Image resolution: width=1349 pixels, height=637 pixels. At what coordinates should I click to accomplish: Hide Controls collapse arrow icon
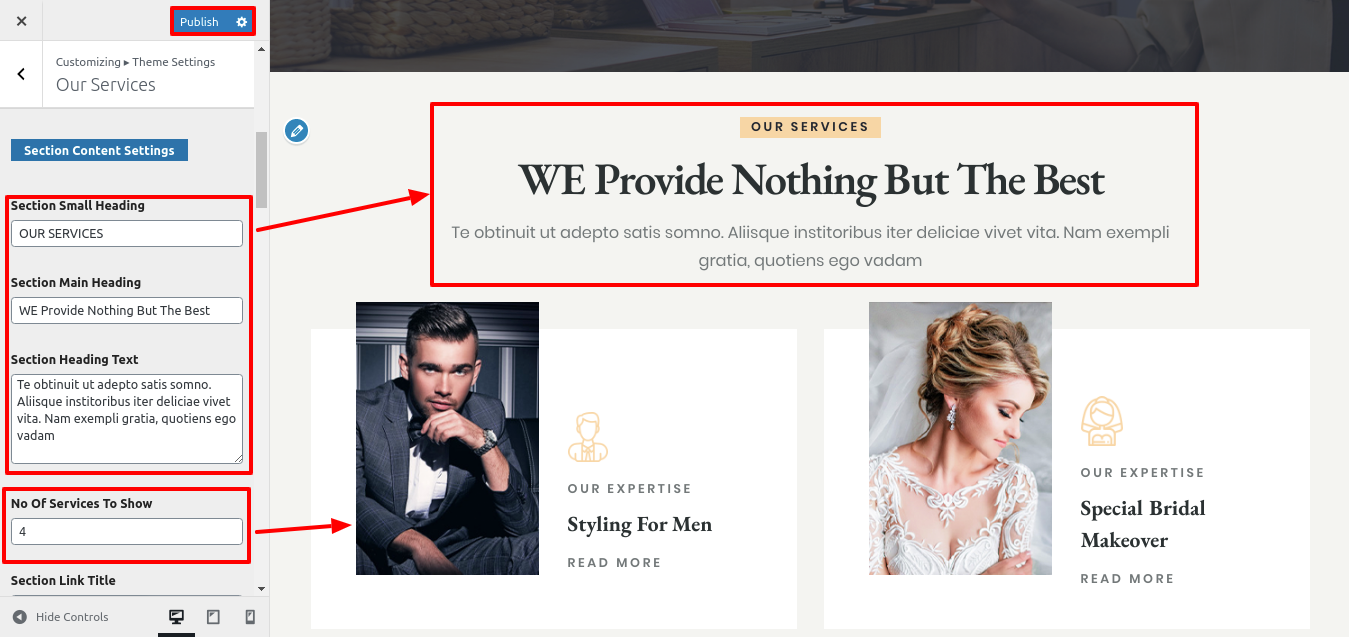click(19, 617)
